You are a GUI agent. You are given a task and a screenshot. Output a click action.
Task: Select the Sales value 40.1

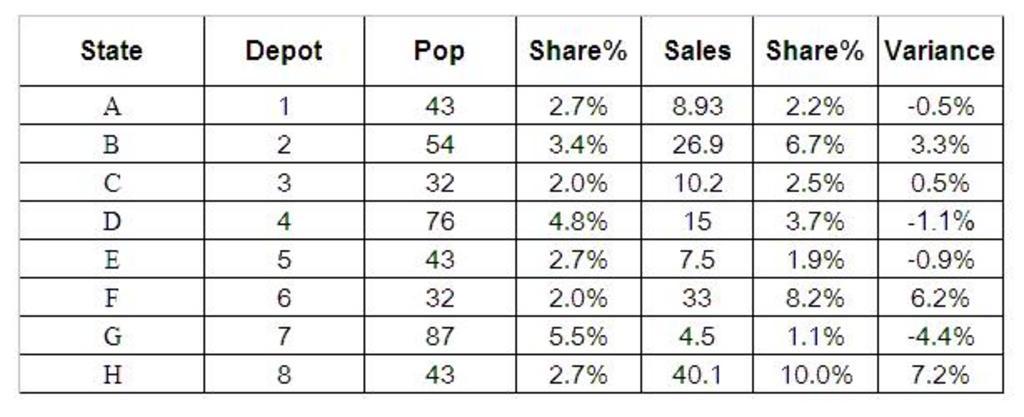pos(697,375)
